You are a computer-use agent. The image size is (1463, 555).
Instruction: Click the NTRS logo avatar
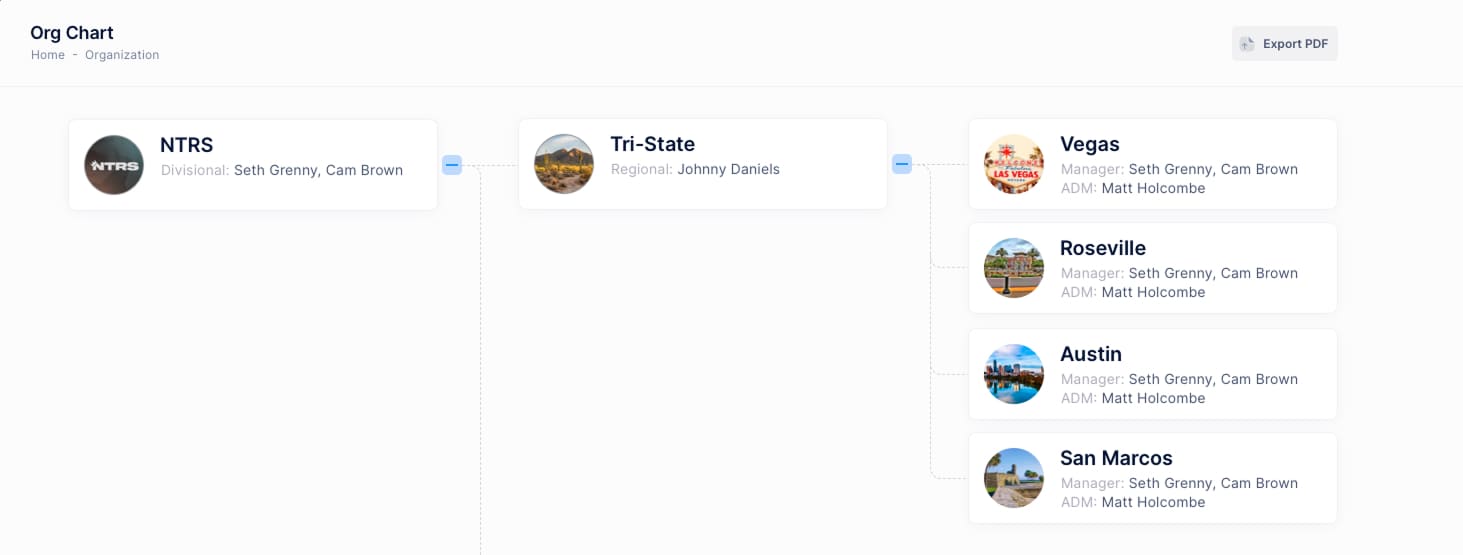point(114,164)
